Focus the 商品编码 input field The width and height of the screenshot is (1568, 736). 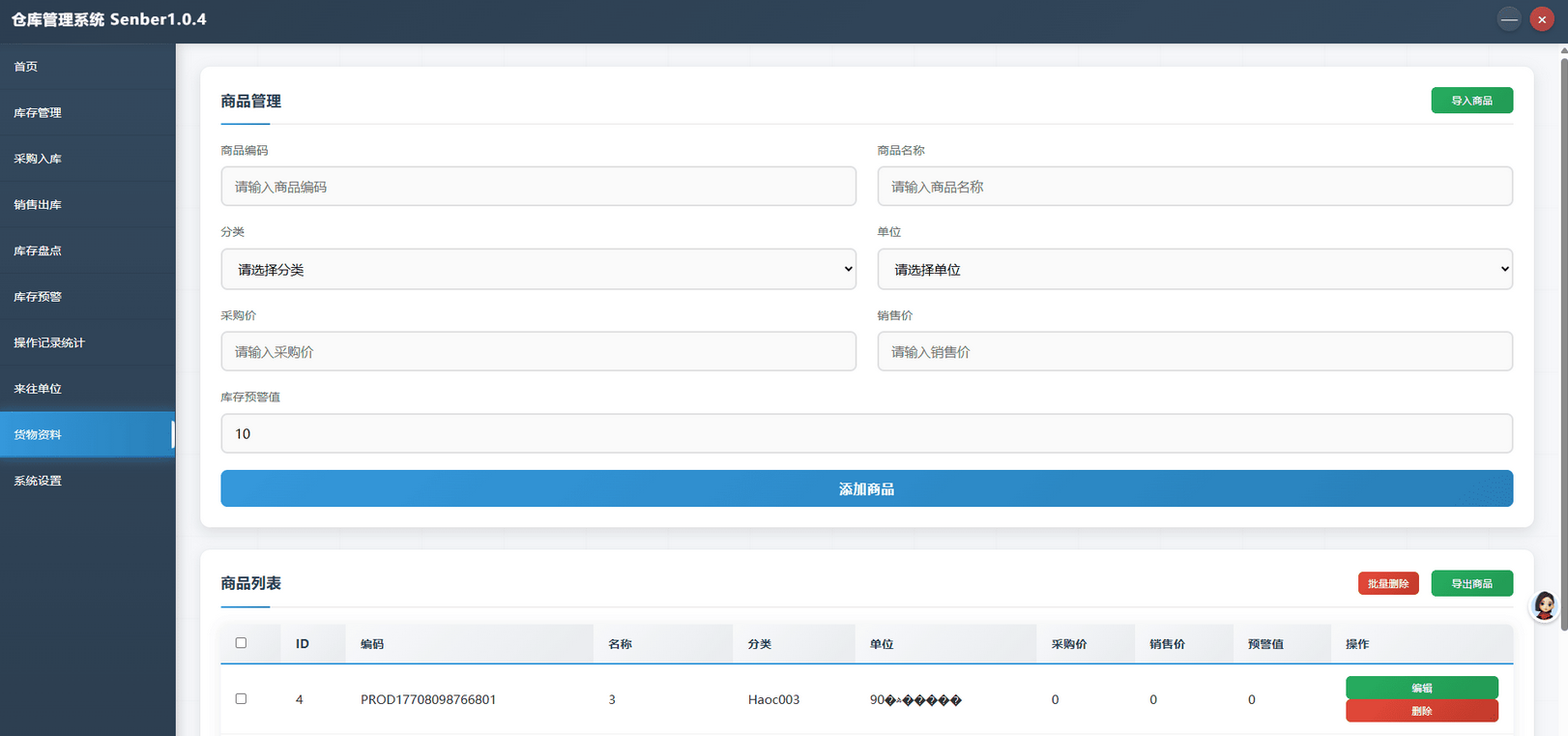pyautogui.click(x=538, y=186)
